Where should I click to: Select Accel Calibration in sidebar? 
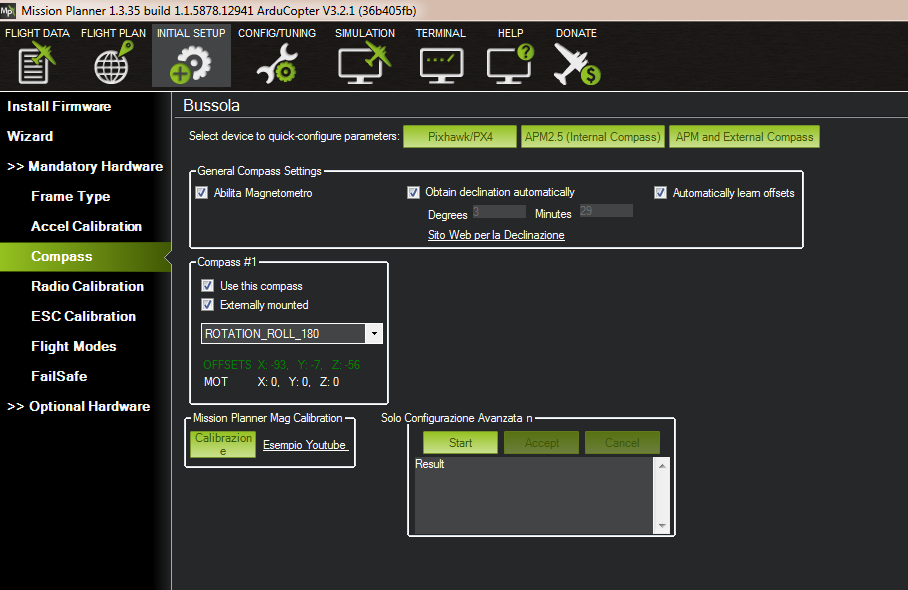point(86,226)
